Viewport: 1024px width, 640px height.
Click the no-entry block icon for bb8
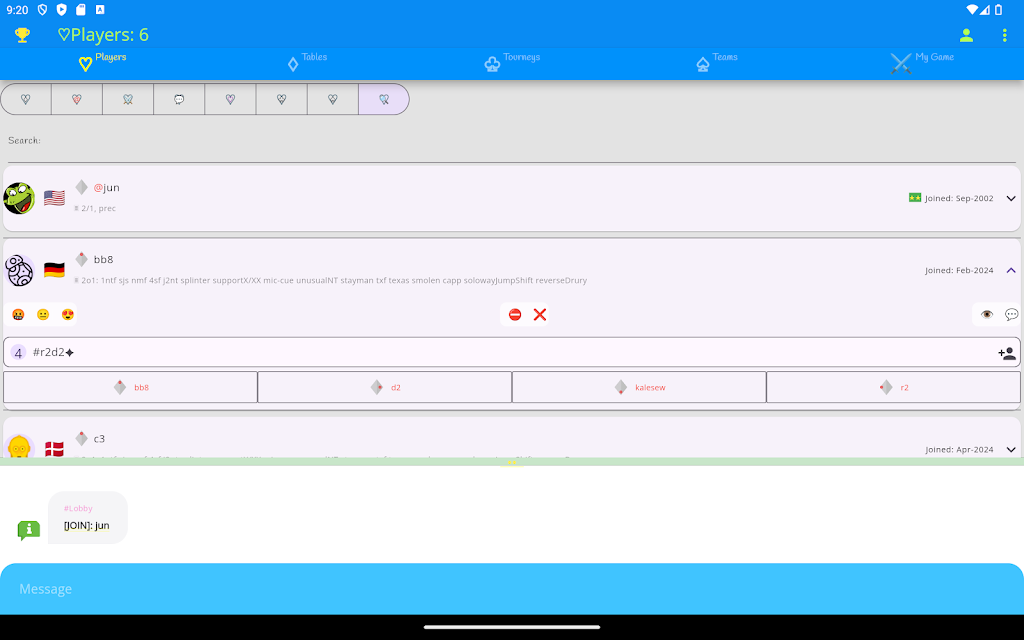(x=515, y=315)
